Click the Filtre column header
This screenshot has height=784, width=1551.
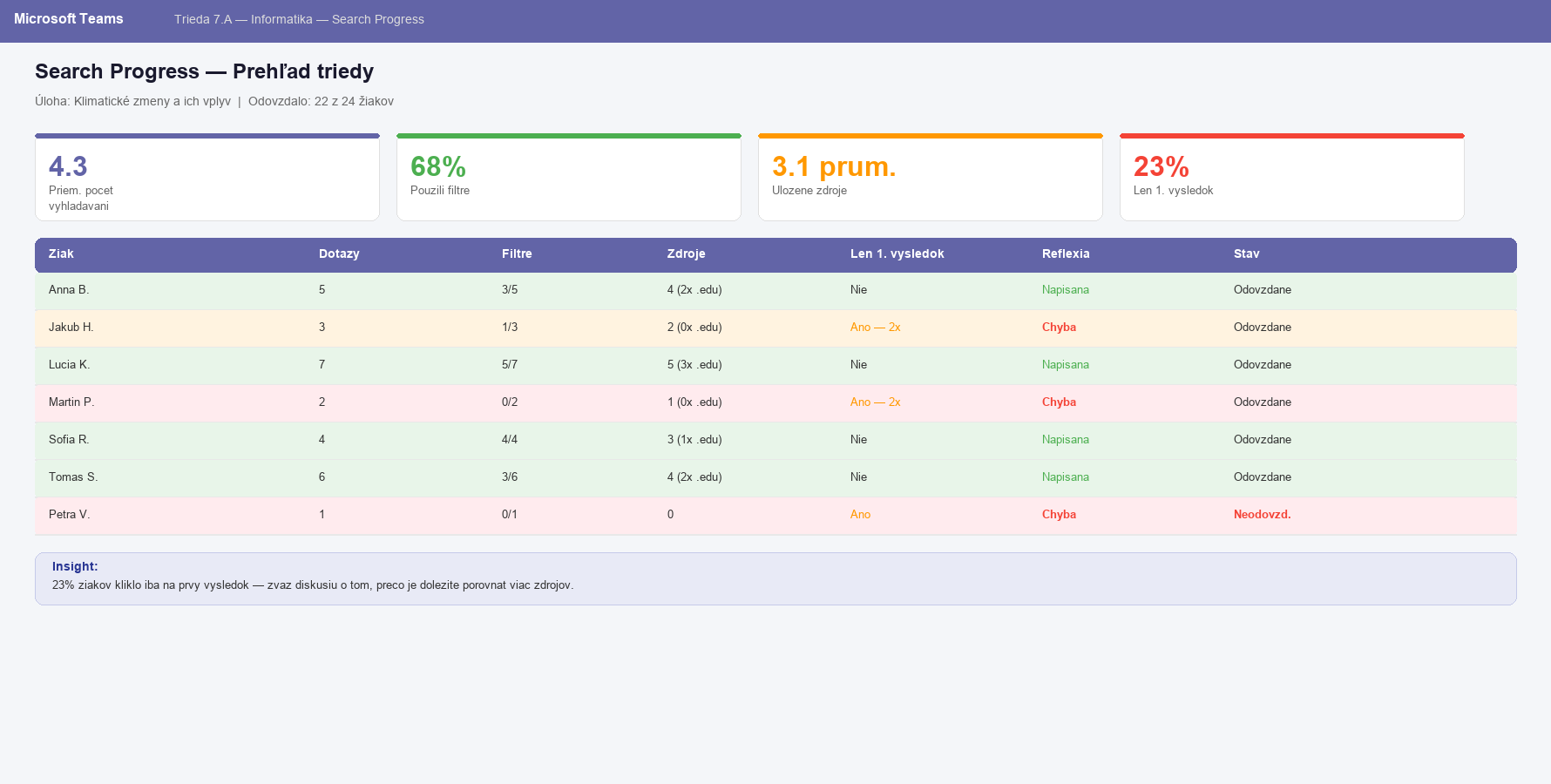[x=517, y=254]
